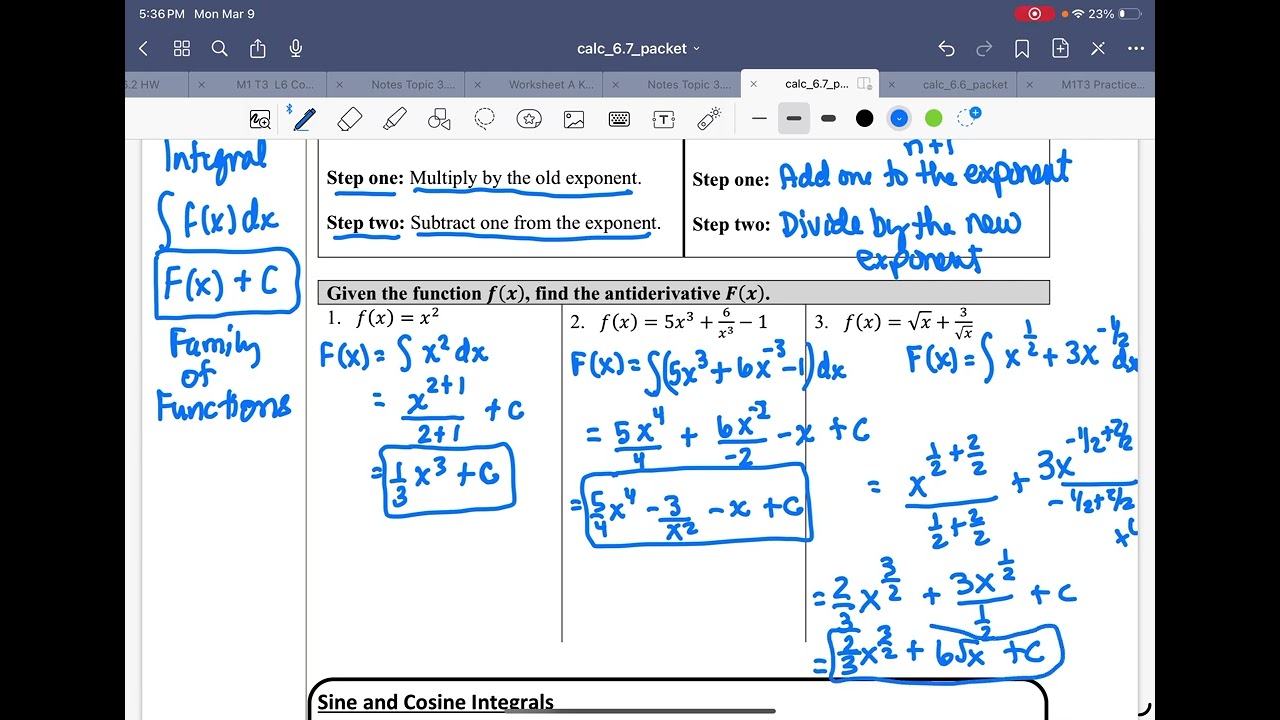Switch to the M1 T3 L6 Co... tab
The height and width of the screenshot is (720, 1280).
pos(275,85)
